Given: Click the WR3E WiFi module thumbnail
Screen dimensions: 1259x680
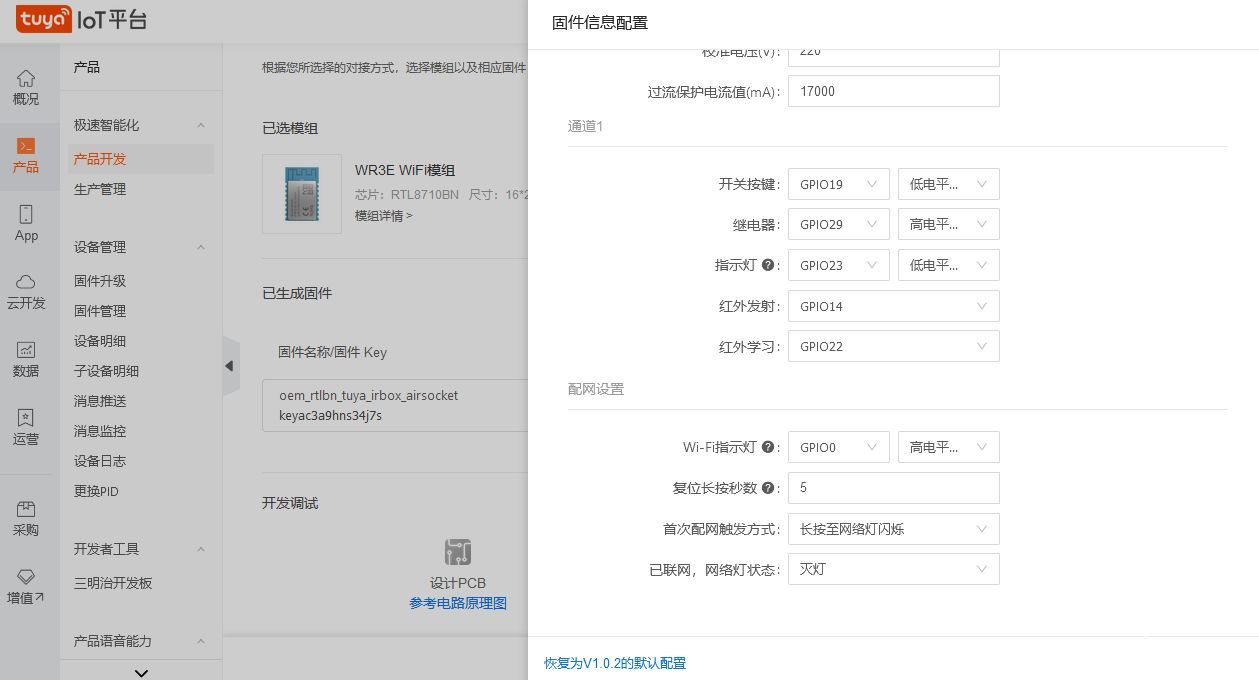Looking at the screenshot, I should point(302,194).
